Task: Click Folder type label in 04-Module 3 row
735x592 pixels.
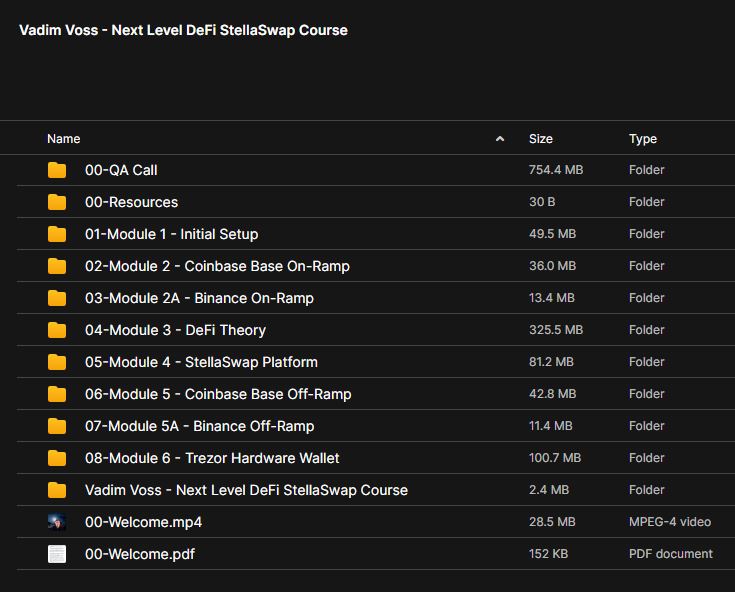Action: click(x=646, y=330)
